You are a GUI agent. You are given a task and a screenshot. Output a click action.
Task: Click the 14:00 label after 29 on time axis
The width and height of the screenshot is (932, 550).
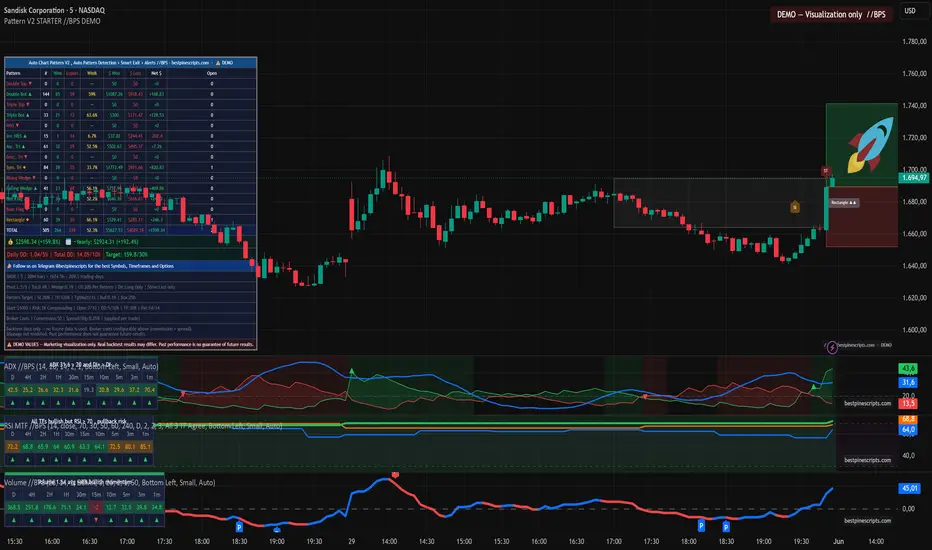coord(389,541)
